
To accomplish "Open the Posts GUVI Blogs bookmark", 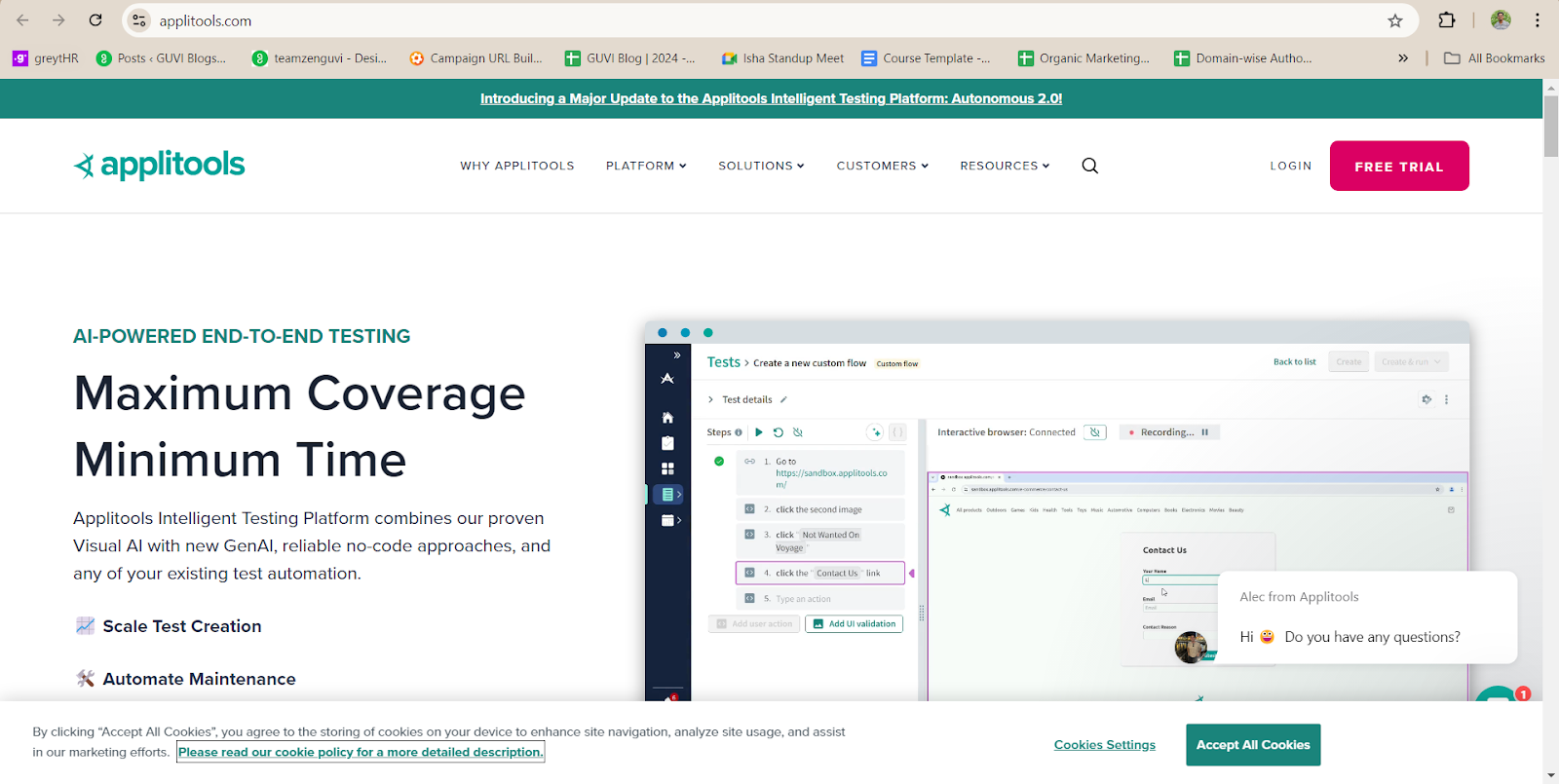I will click(x=162, y=58).
